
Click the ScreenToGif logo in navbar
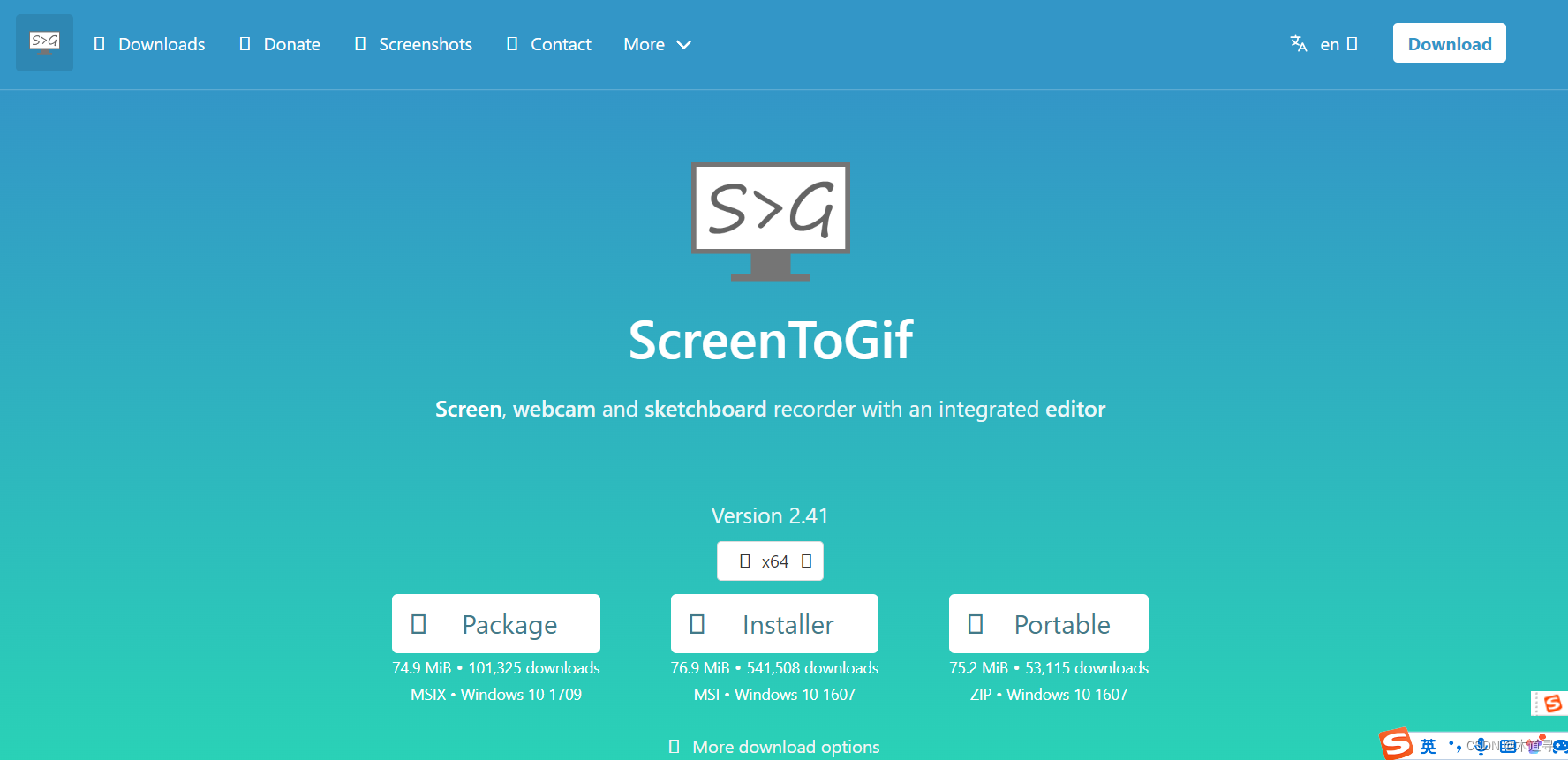(x=44, y=42)
